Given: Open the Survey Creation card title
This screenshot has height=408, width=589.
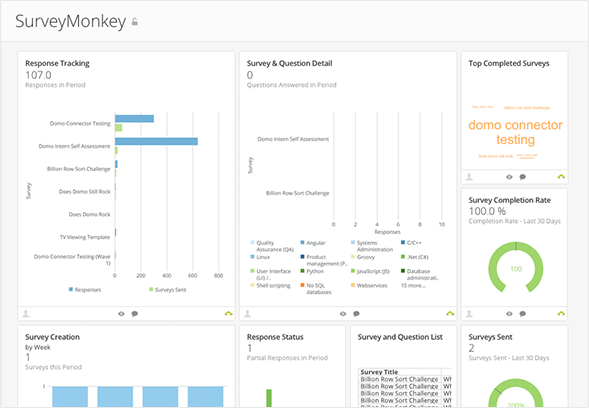Looking at the screenshot, I should point(53,337).
